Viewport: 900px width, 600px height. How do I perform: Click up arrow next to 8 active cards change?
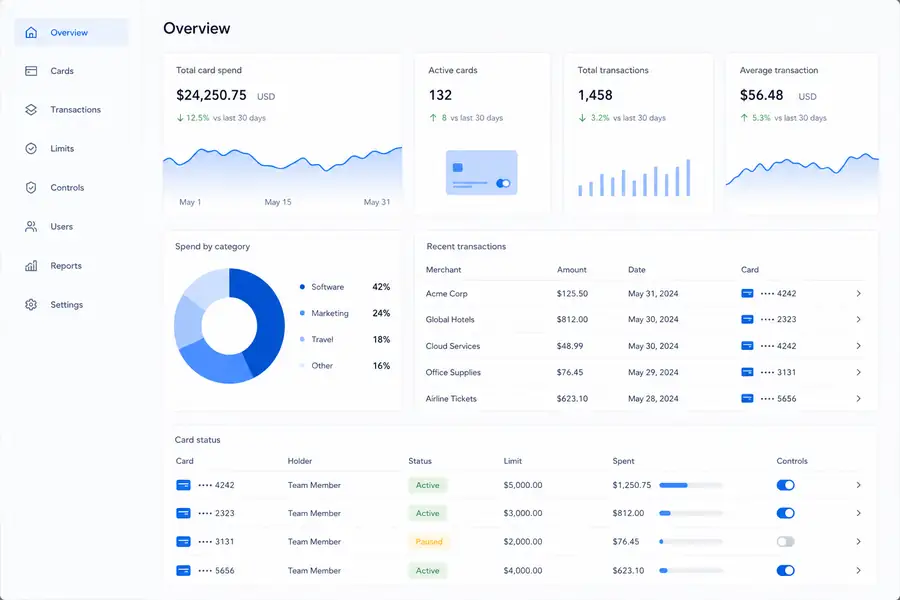[433, 118]
